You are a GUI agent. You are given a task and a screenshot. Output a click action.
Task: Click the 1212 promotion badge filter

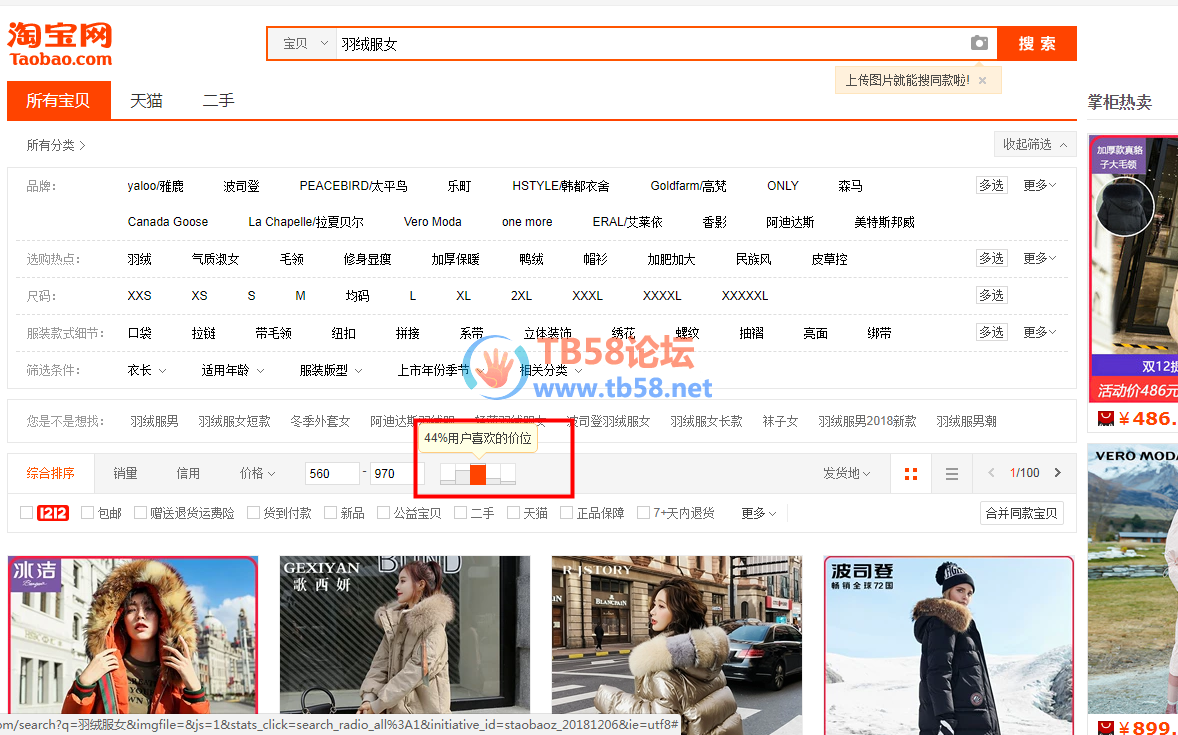tap(52, 513)
